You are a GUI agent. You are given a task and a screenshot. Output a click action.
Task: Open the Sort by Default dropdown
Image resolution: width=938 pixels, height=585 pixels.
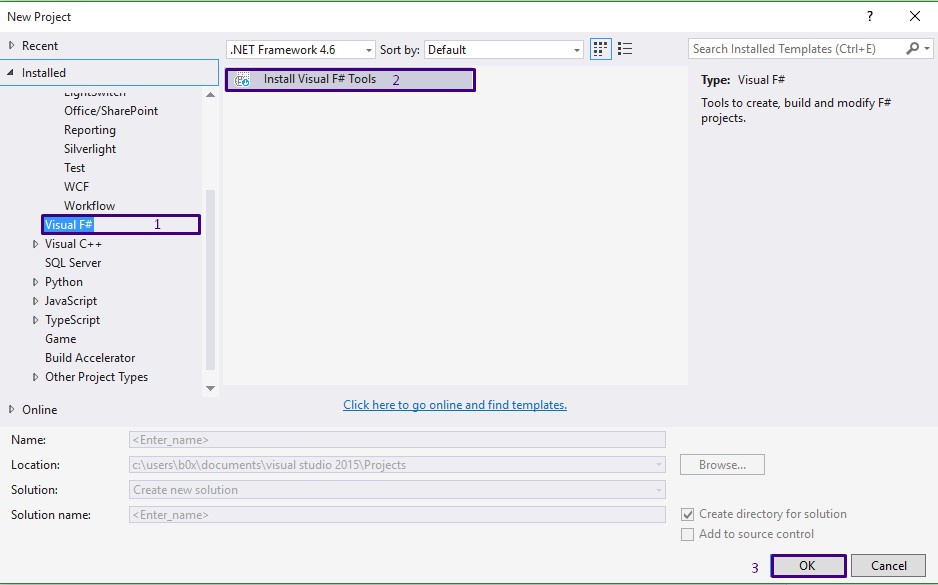[x=576, y=48]
